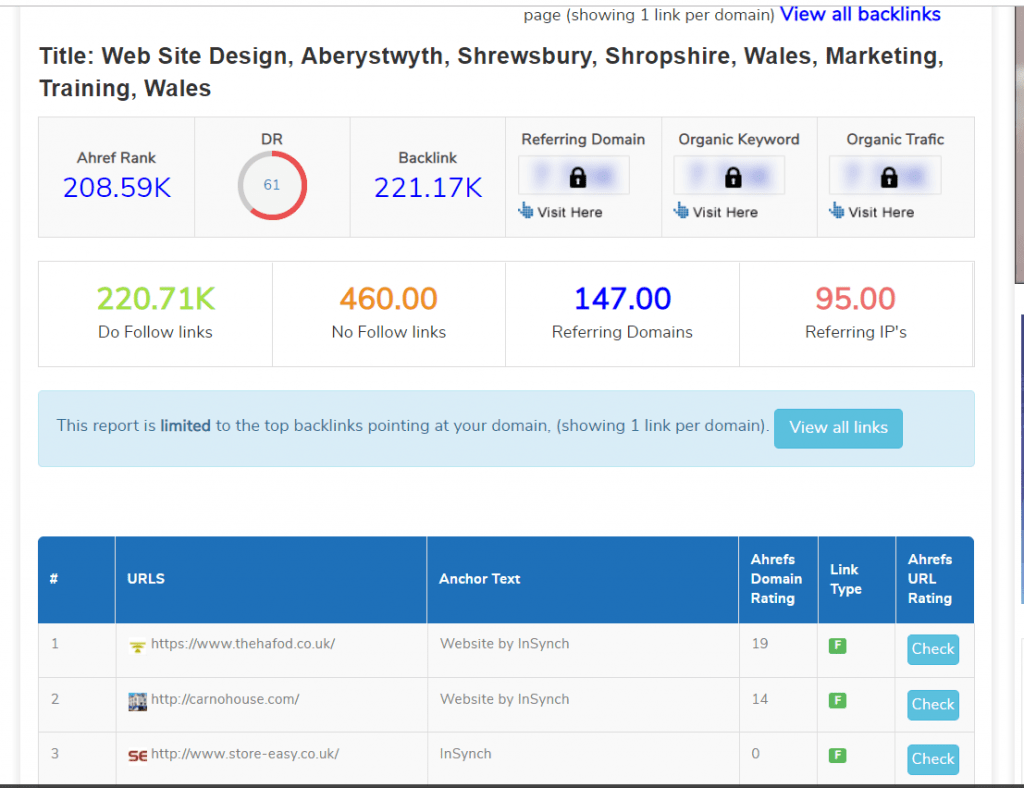
Task: Click the blurred Organic Keyword locked value box
Action: [729, 175]
